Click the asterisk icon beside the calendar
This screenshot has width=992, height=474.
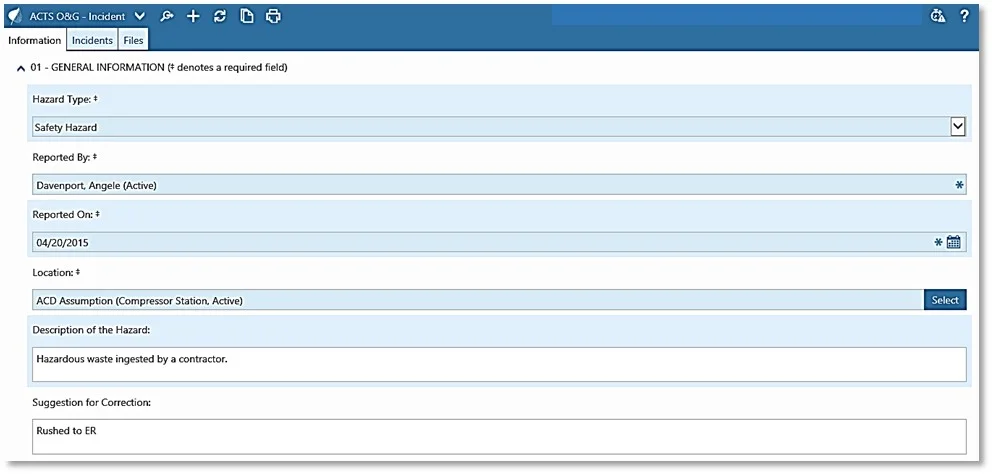pyautogui.click(x=938, y=242)
